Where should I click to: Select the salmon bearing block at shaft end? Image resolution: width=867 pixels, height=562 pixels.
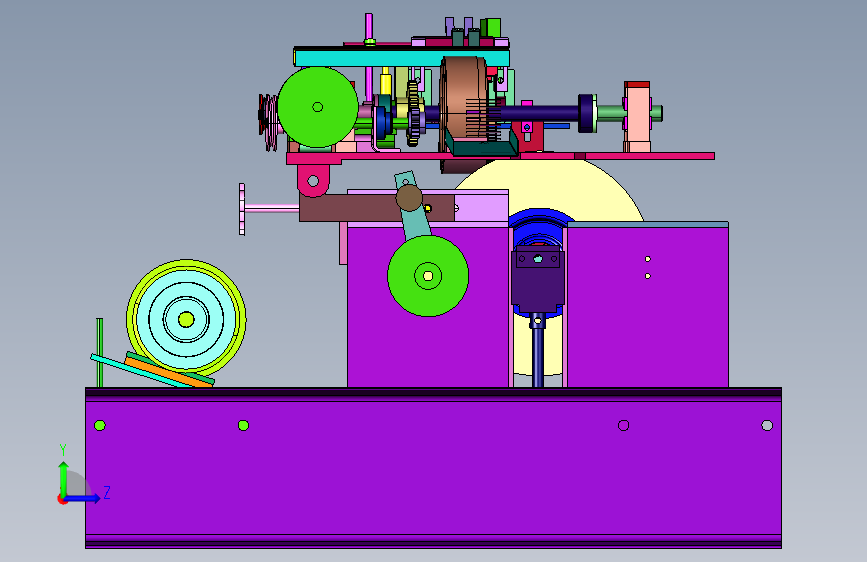pyautogui.click(x=638, y=119)
